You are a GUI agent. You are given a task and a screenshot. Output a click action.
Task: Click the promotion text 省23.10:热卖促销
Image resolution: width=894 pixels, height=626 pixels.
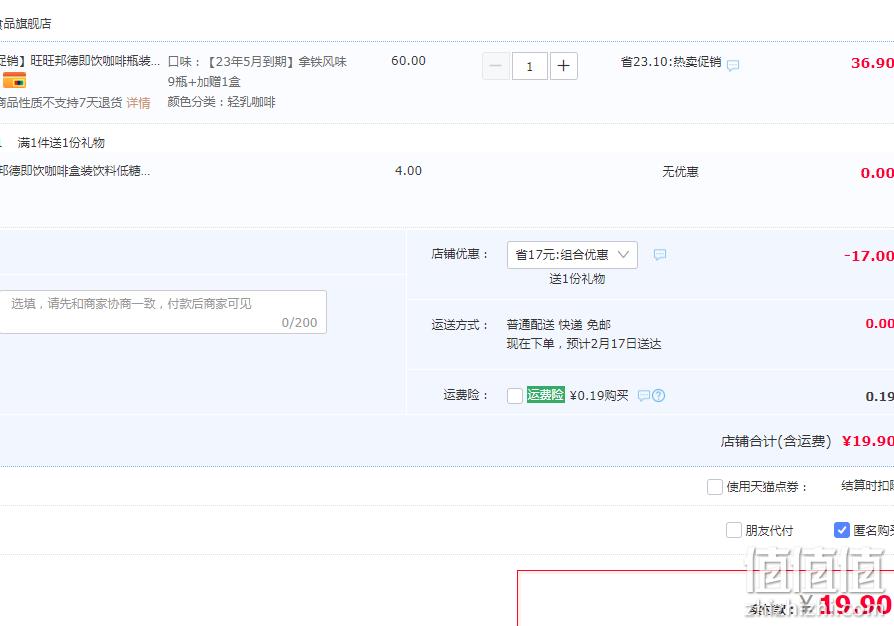[x=671, y=62]
